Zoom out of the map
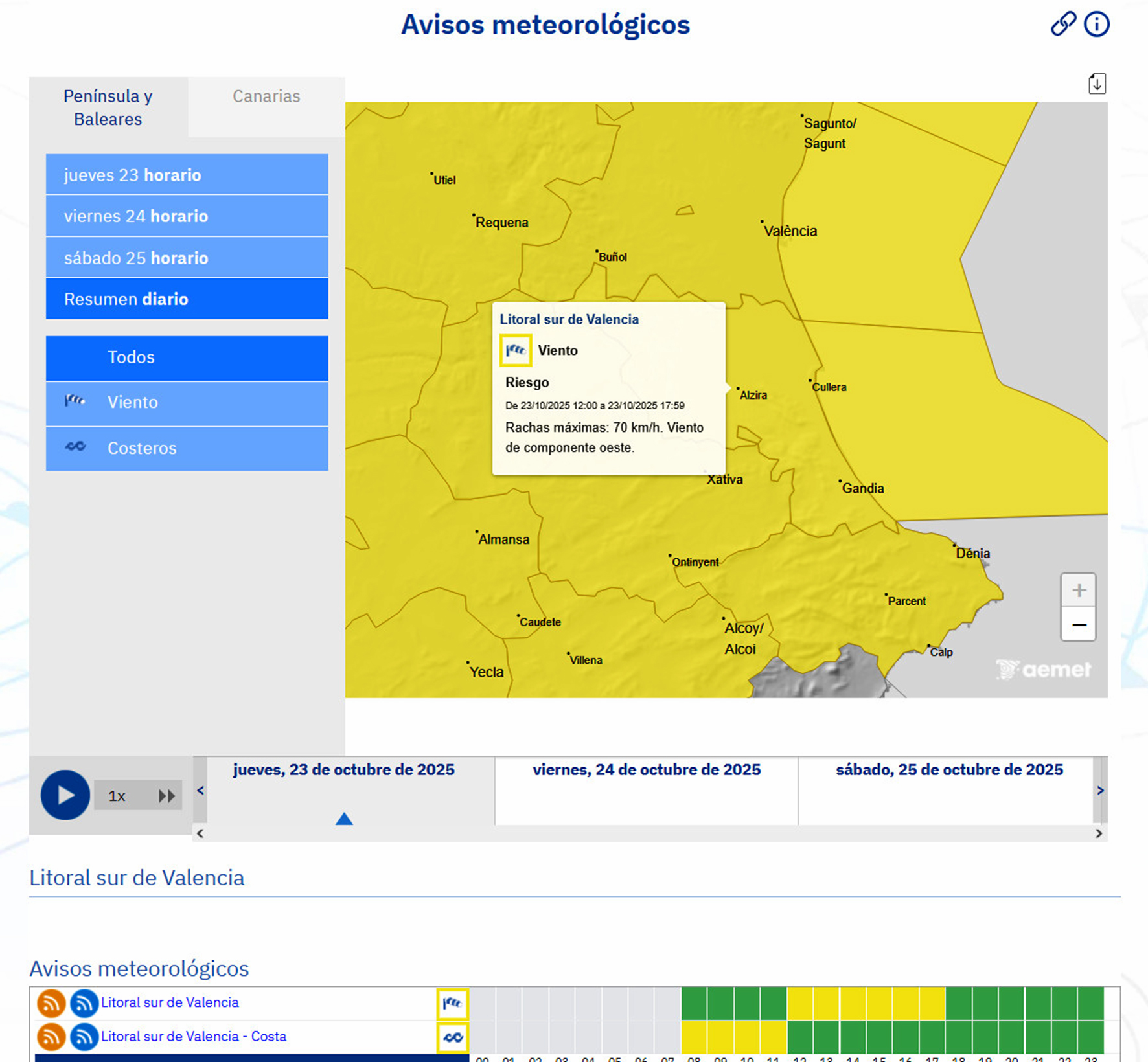Screen dimensions: 1148x1062 click(x=1078, y=625)
